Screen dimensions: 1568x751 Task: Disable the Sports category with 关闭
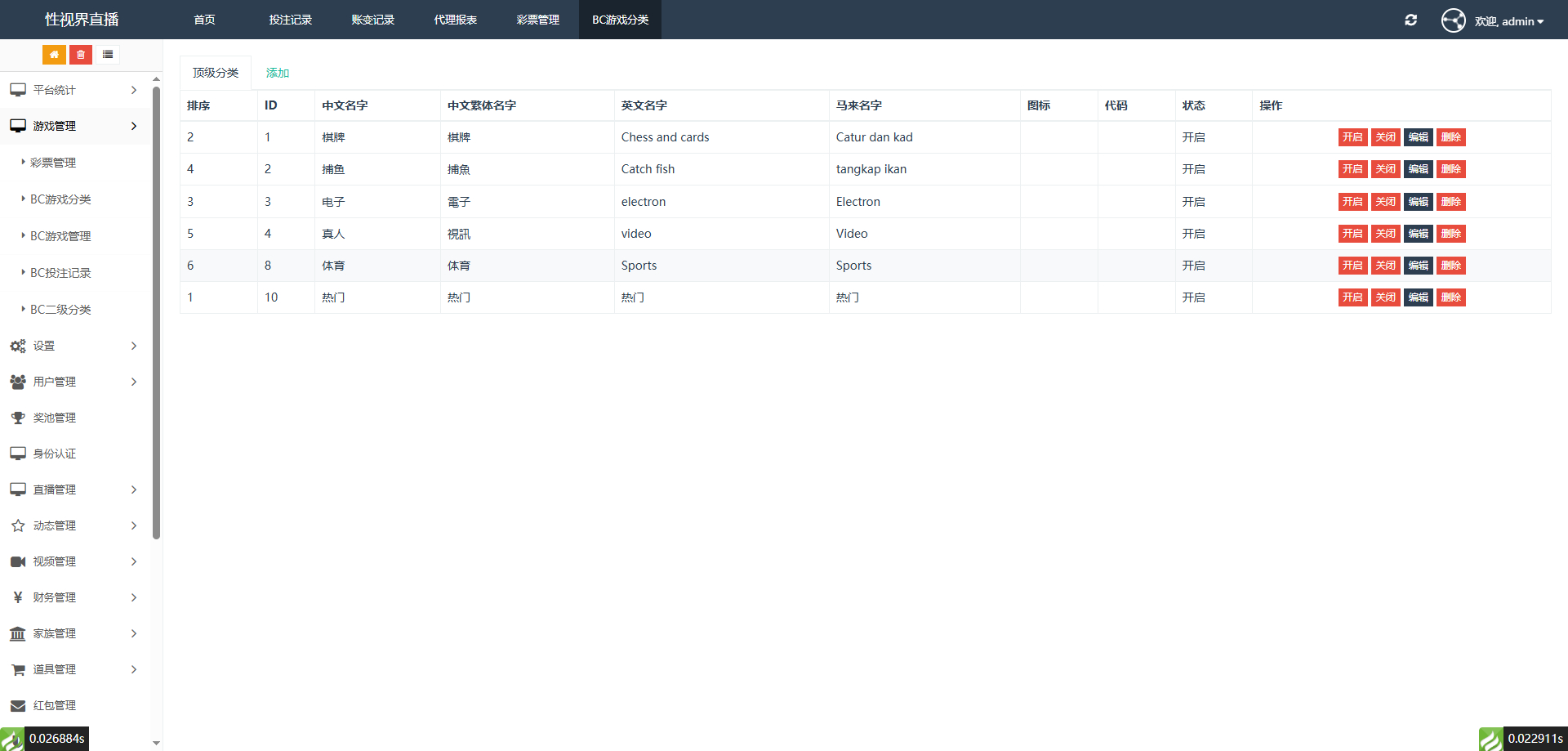point(1385,266)
